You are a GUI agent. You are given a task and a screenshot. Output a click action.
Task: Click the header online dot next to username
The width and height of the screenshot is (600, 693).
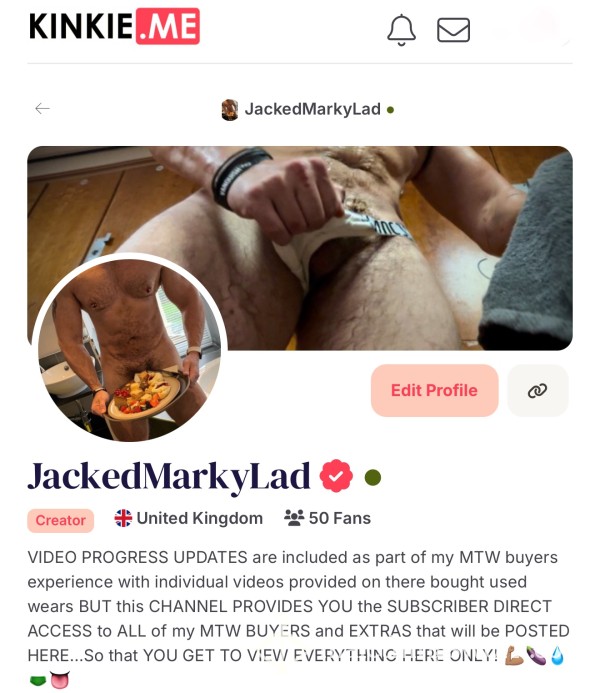click(x=390, y=110)
